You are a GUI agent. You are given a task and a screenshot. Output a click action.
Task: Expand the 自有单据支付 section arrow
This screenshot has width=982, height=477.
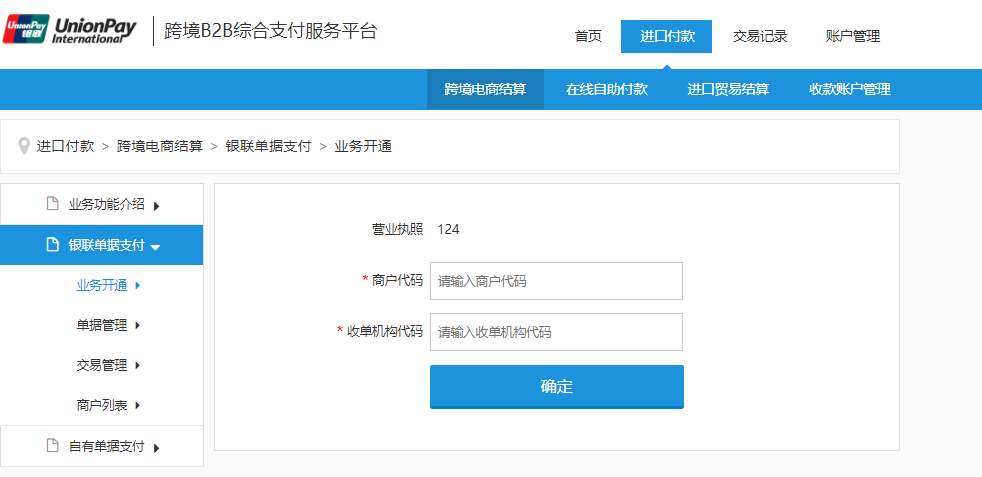[157, 448]
